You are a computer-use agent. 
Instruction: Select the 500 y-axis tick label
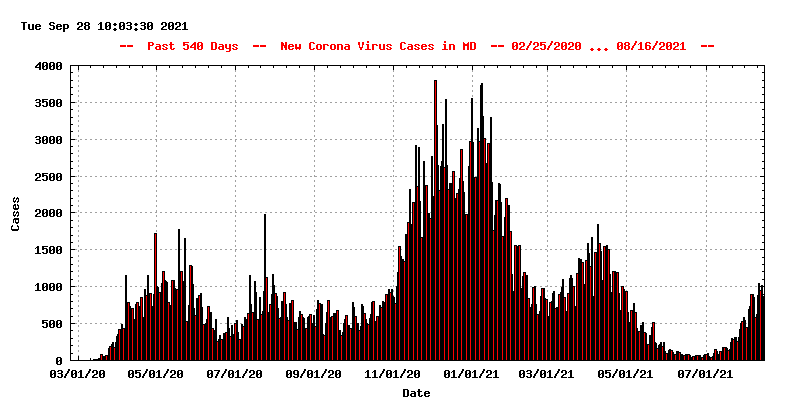51,324
